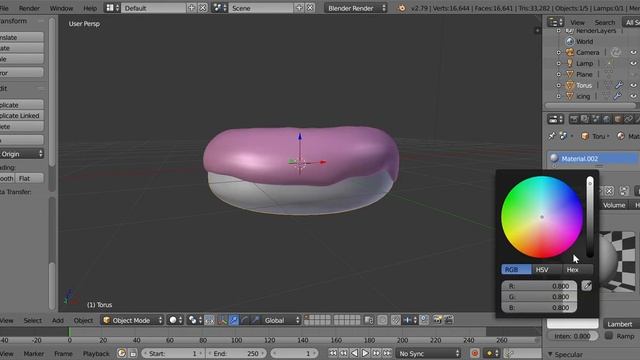The image size is (640, 360).
Task: Click the screen layout browse icon next to Default
Action: point(112,8)
